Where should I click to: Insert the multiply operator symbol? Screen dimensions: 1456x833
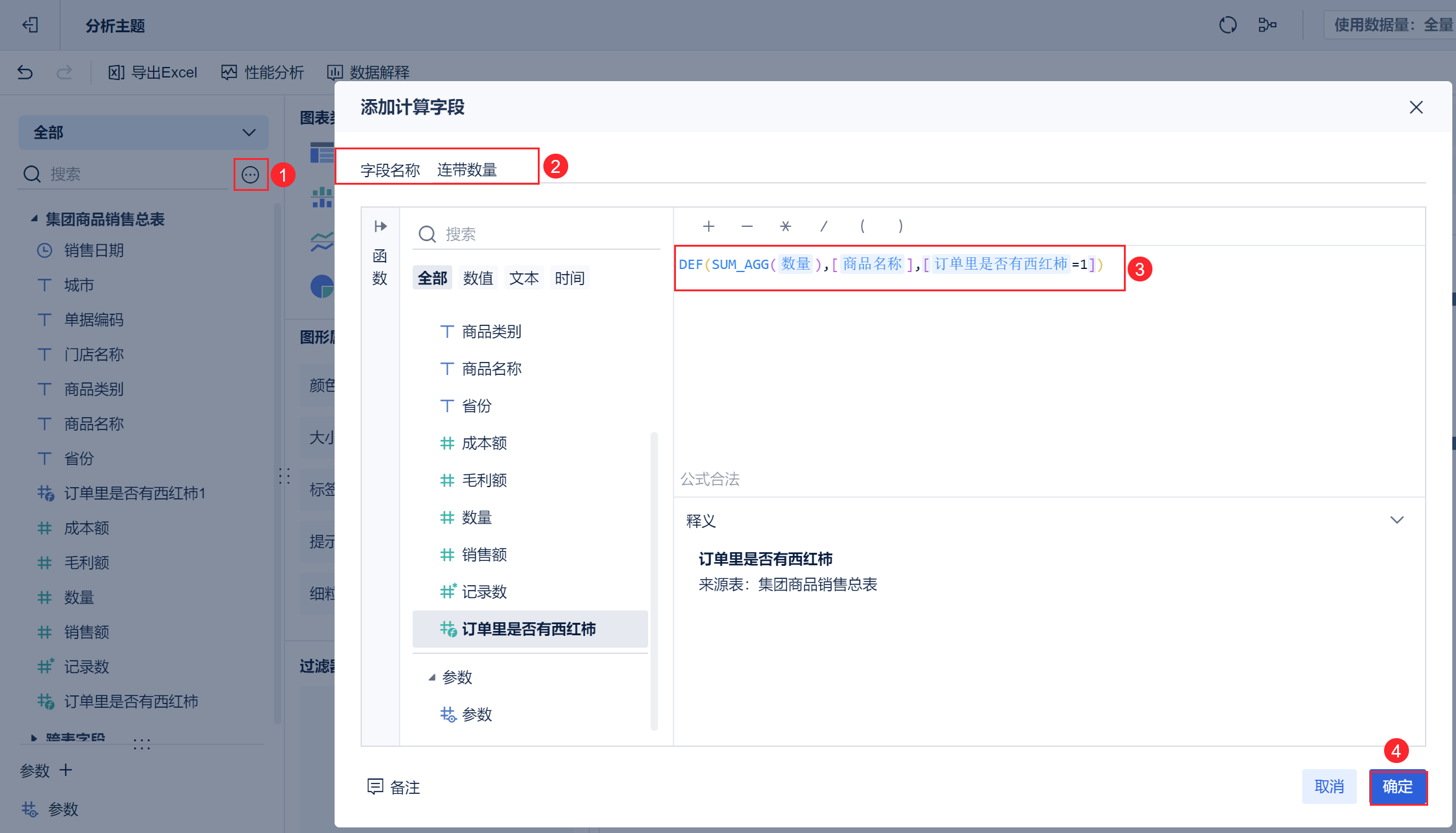click(x=785, y=226)
